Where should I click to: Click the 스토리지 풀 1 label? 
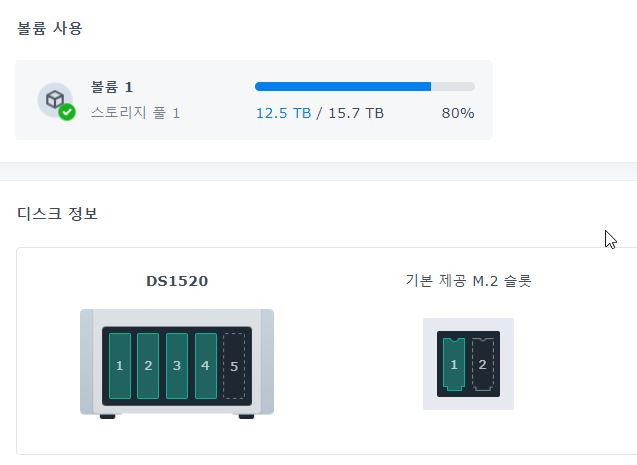[x=135, y=112]
